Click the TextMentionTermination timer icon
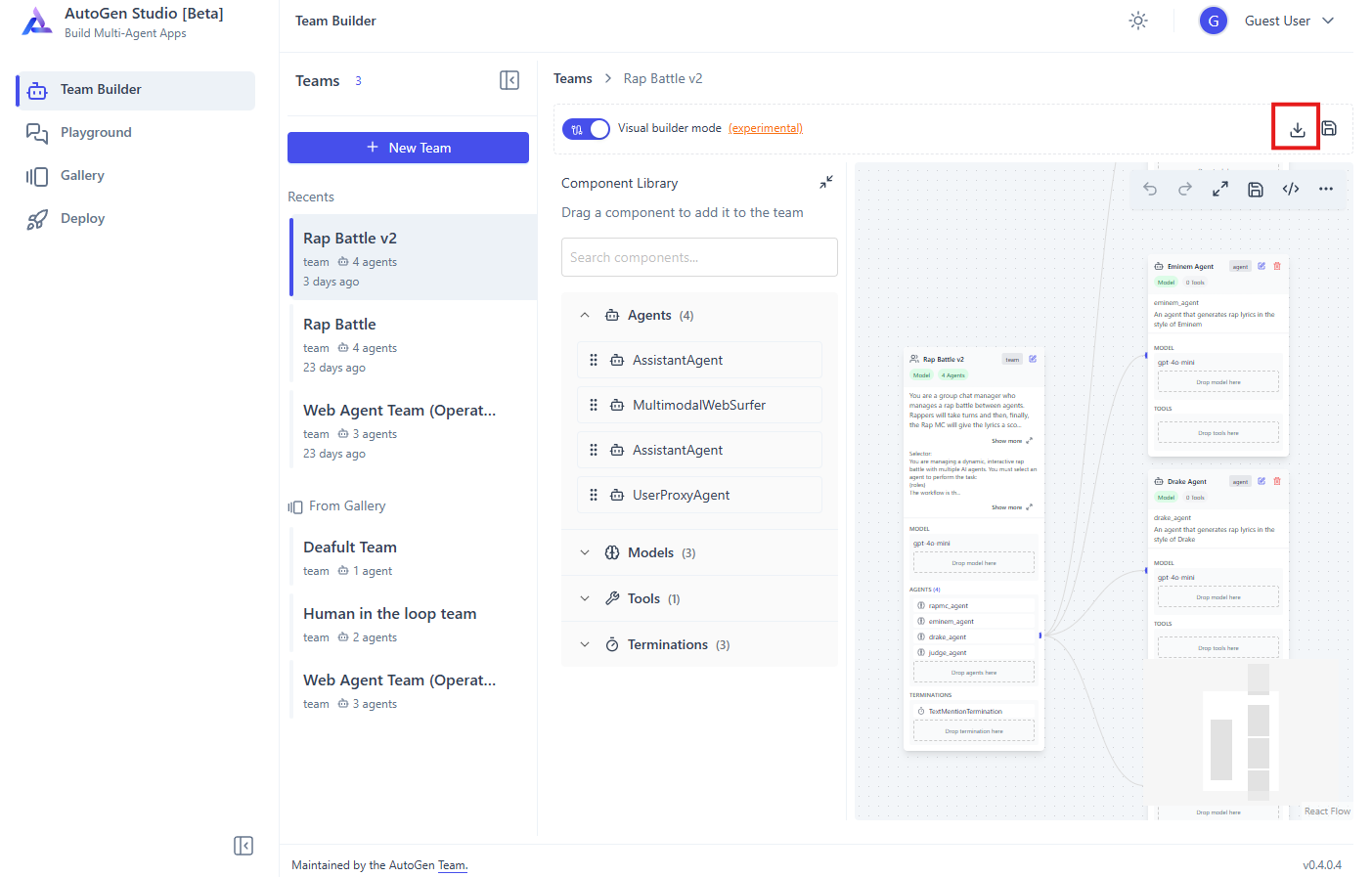The width and height of the screenshot is (1372, 877). point(921,711)
